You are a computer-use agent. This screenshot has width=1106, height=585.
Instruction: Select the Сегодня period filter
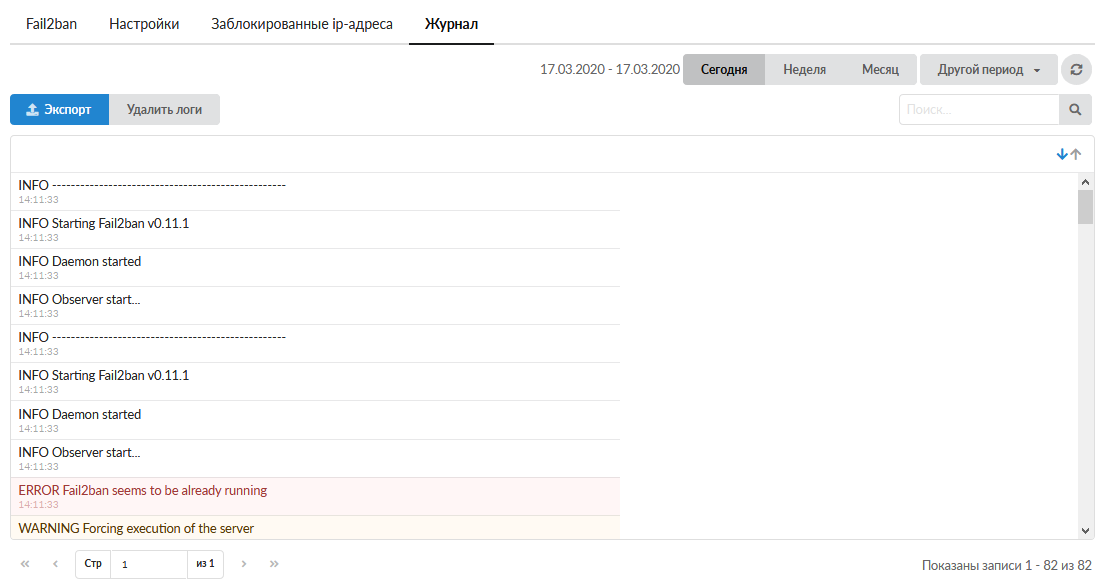click(x=724, y=70)
